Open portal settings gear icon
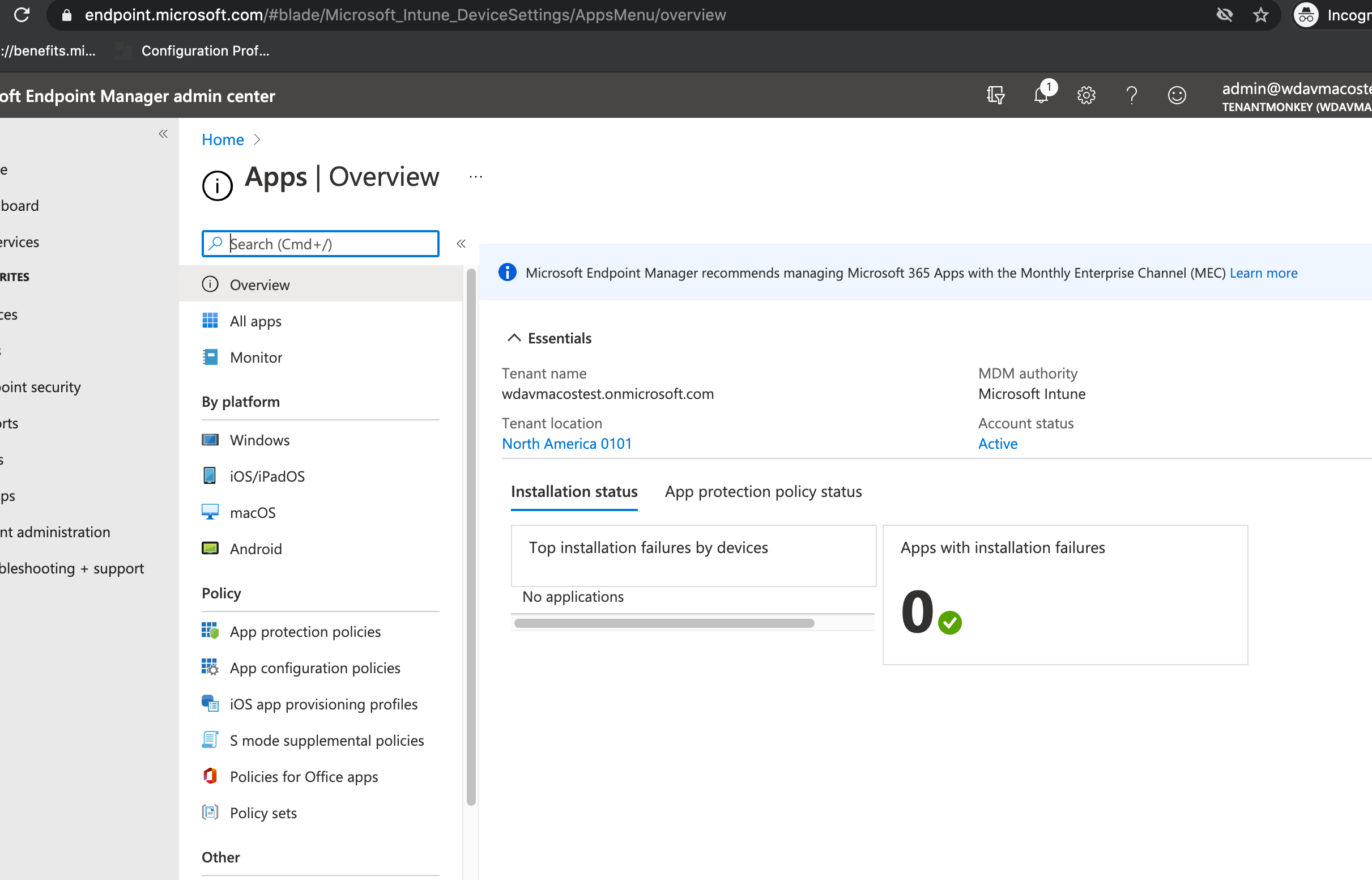This screenshot has width=1372, height=880. click(x=1086, y=95)
